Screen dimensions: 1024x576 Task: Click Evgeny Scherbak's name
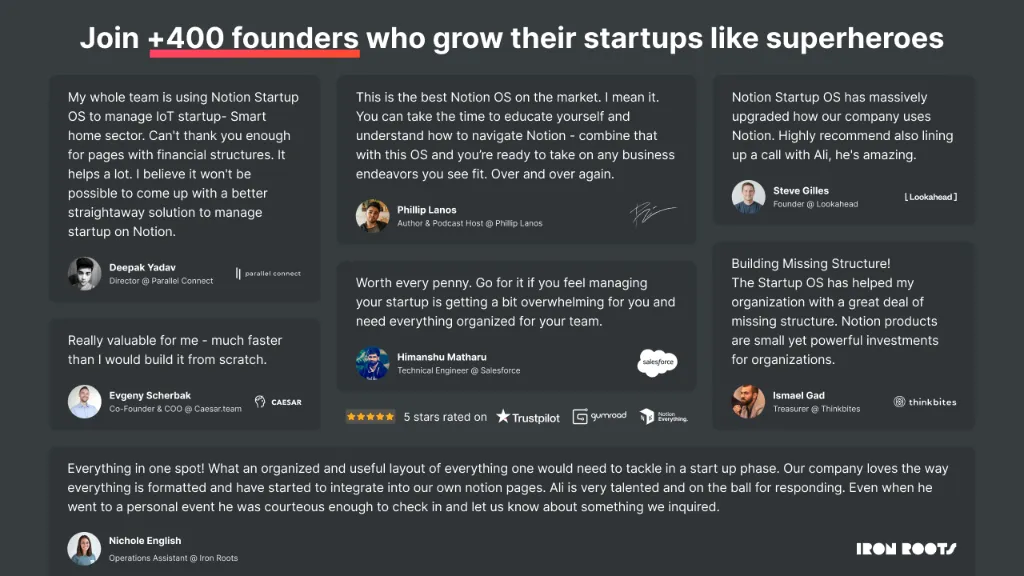150,395
